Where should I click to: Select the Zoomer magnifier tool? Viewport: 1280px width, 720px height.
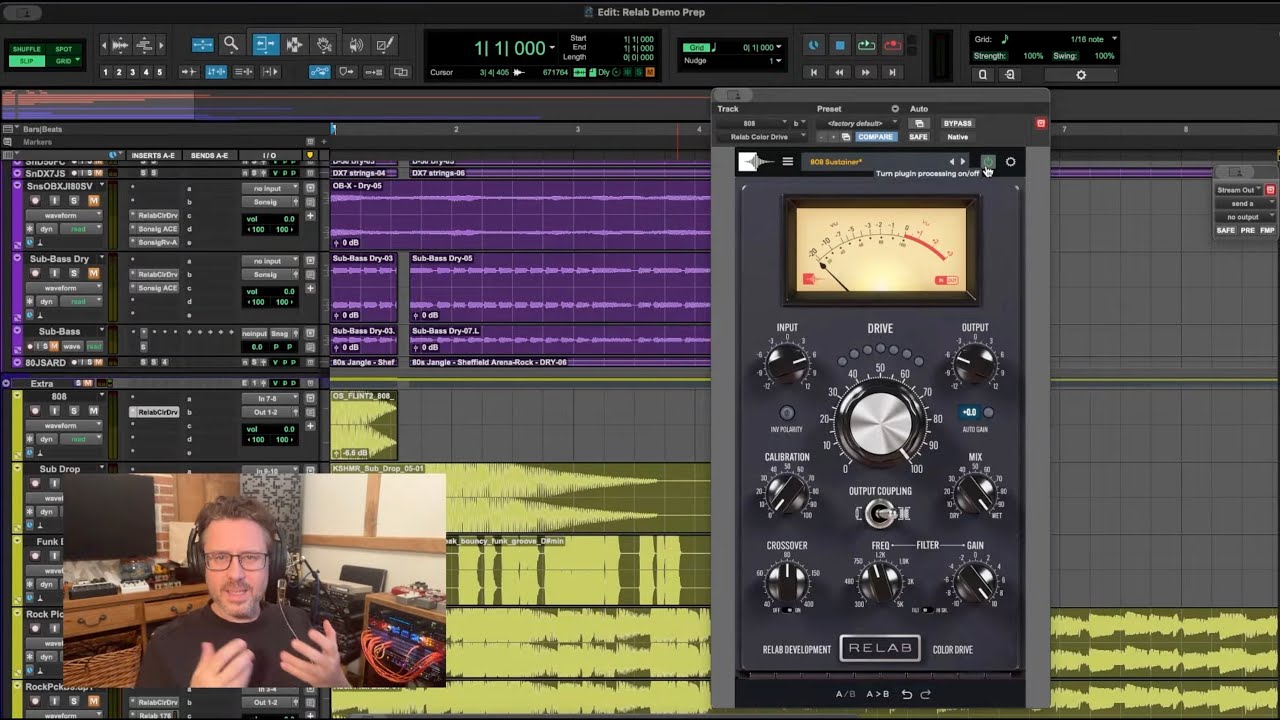231,45
